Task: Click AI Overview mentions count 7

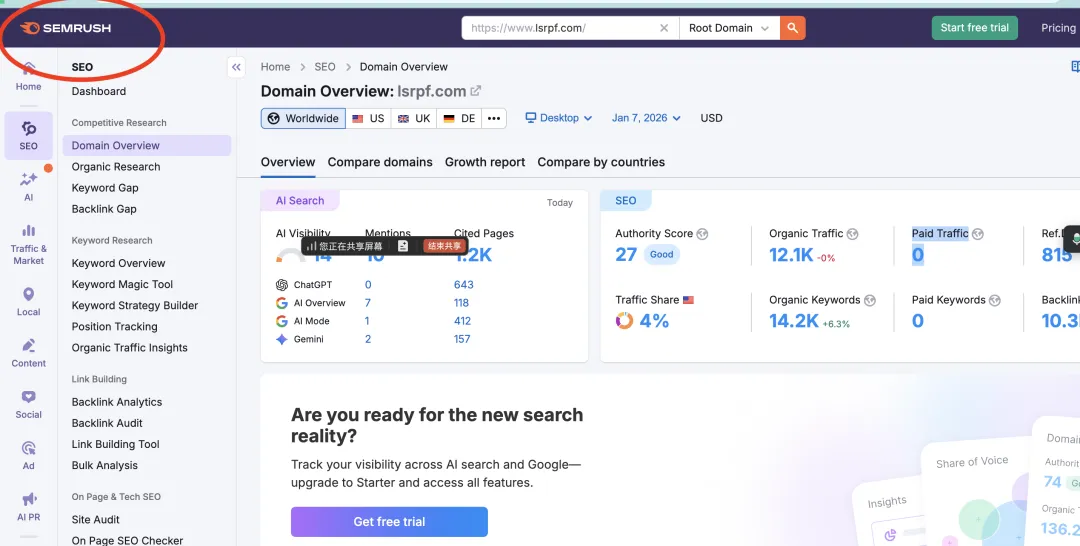Action: [368, 303]
